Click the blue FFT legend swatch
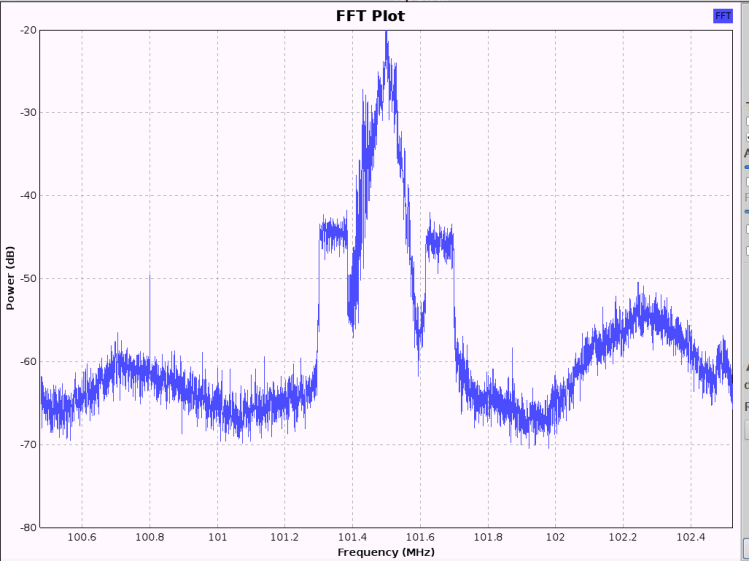The width and height of the screenshot is (749, 561). pyautogui.click(x=723, y=16)
